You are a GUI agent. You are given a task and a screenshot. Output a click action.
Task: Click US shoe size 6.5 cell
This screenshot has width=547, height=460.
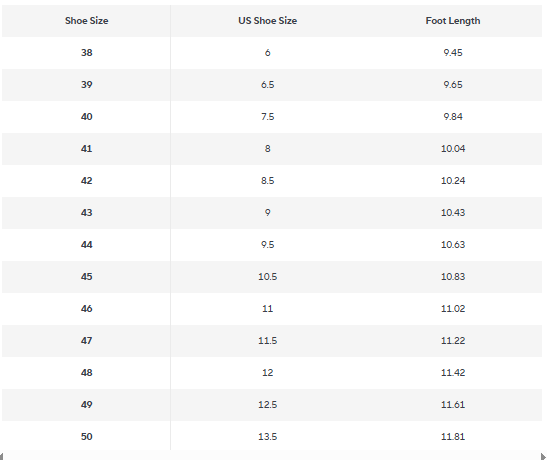pos(268,85)
